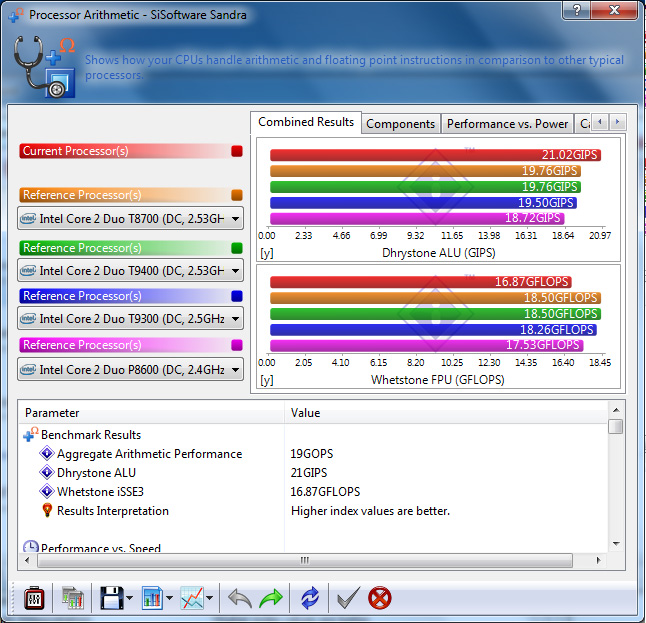Click the red 16.87GFLOPS Whetstone bar
This screenshot has width=646, height=623.
(x=421, y=282)
